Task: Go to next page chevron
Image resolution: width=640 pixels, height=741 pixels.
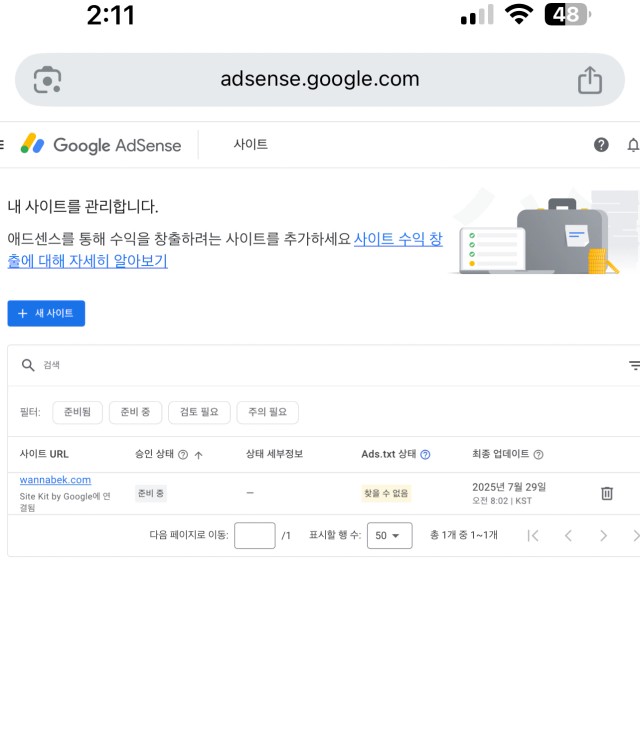Action: [604, 535]
